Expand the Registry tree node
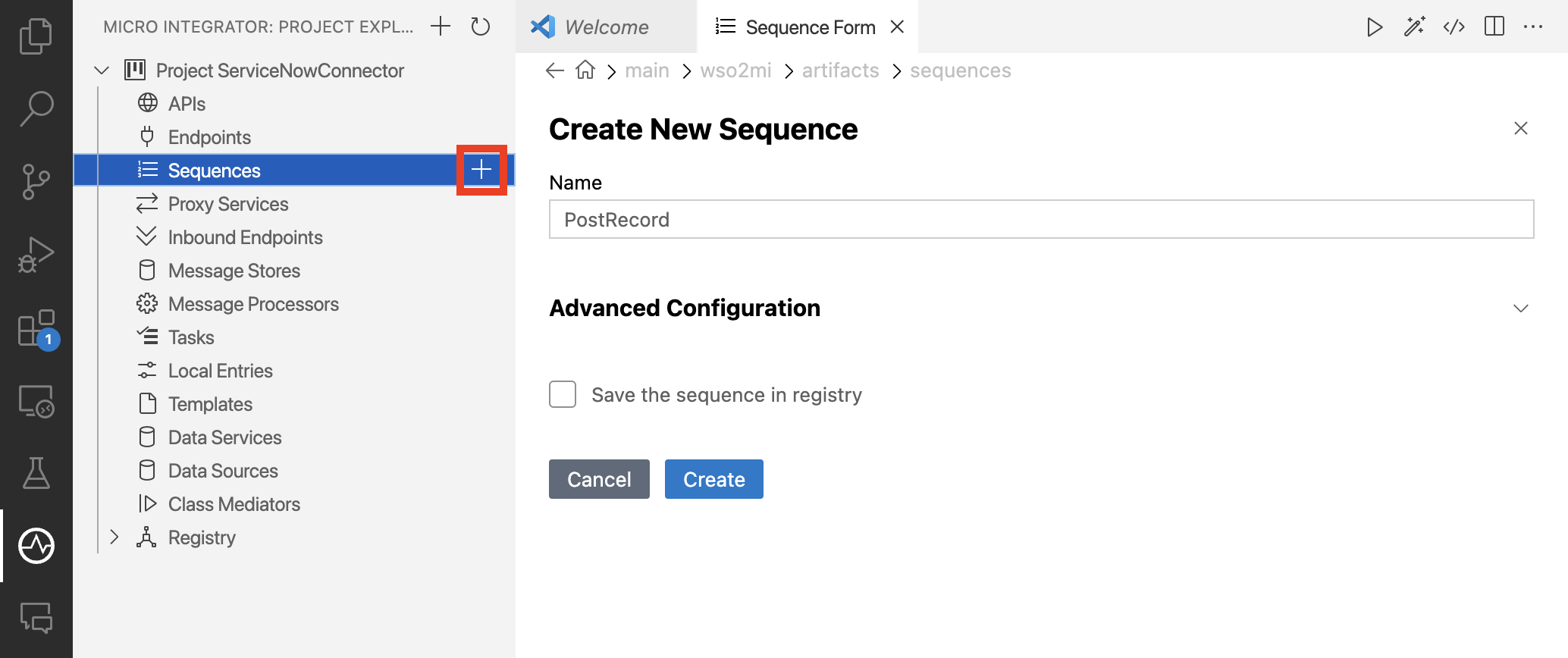The height and width of the screenshot is (658, 1568). [114, 537]
